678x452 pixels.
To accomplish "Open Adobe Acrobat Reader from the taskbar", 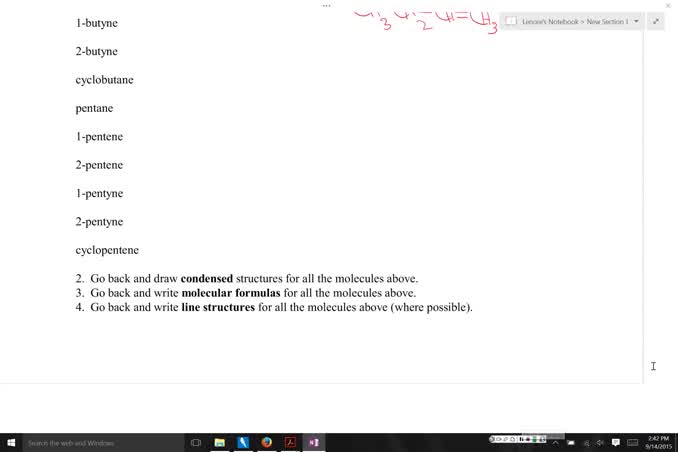I will click(x=290, y=442).
